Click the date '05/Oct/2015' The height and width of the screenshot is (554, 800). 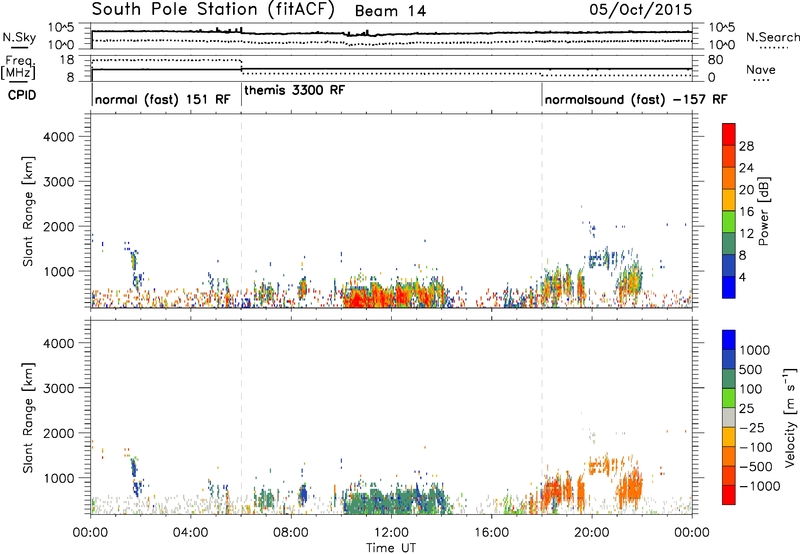641,10
